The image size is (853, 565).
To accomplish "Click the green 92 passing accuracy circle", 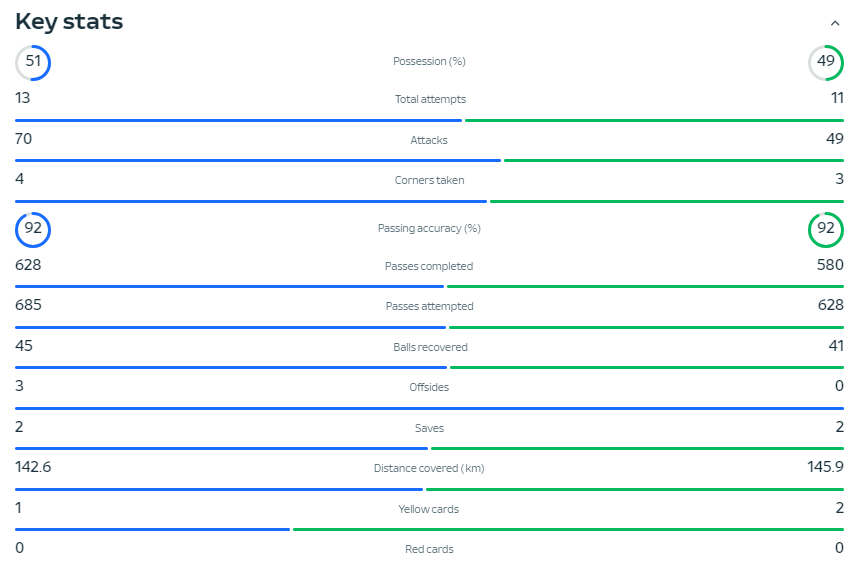I will click(825, 229).
